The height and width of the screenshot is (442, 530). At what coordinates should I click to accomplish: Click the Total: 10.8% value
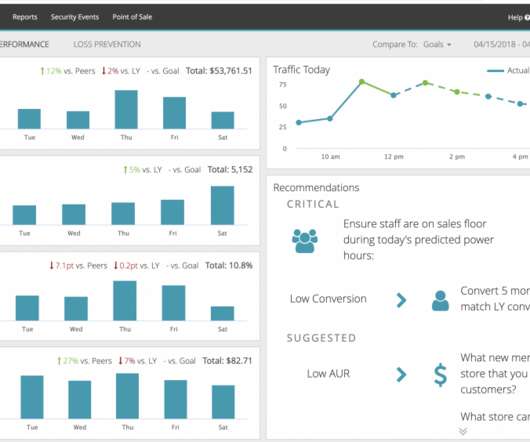tap(229, 266)
